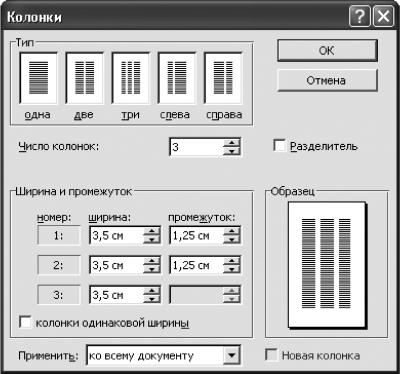This screenshot has height=374, width=400.
Task: Select the 'одна' single-column preset icon
Action: [x=38, y=78]
